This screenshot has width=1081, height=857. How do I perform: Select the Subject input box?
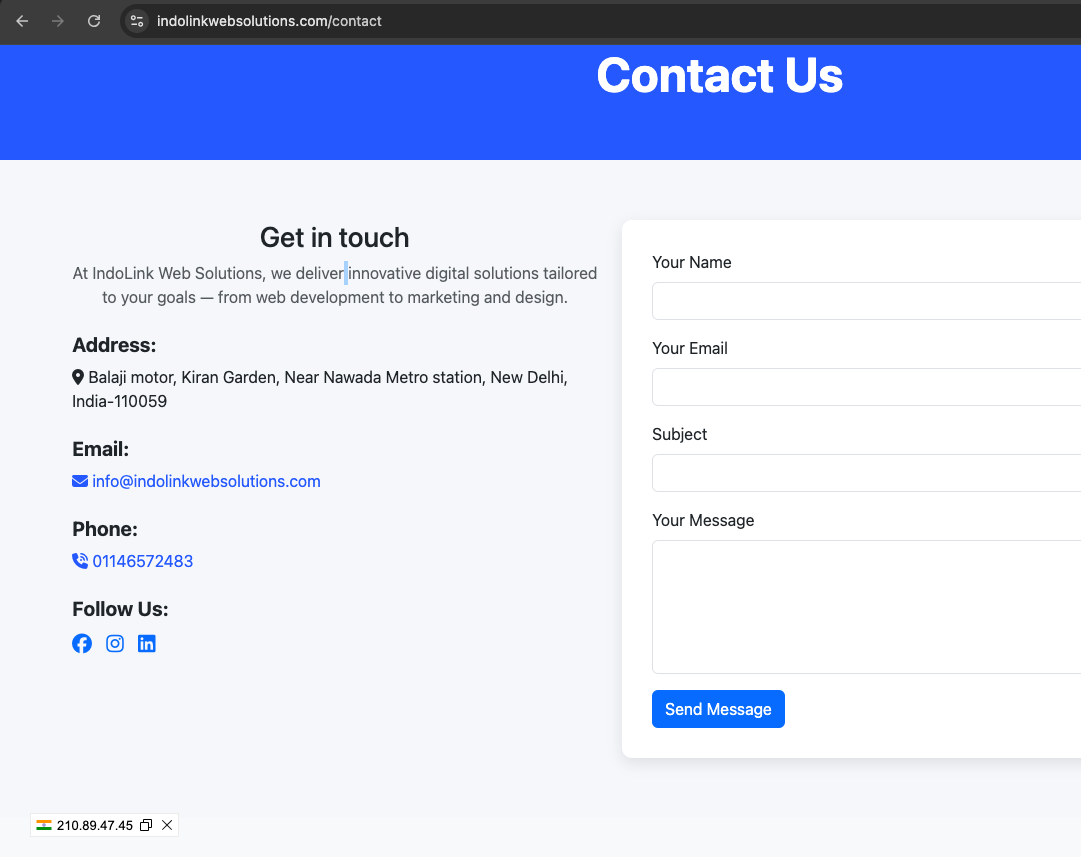[x=866, y=473]
